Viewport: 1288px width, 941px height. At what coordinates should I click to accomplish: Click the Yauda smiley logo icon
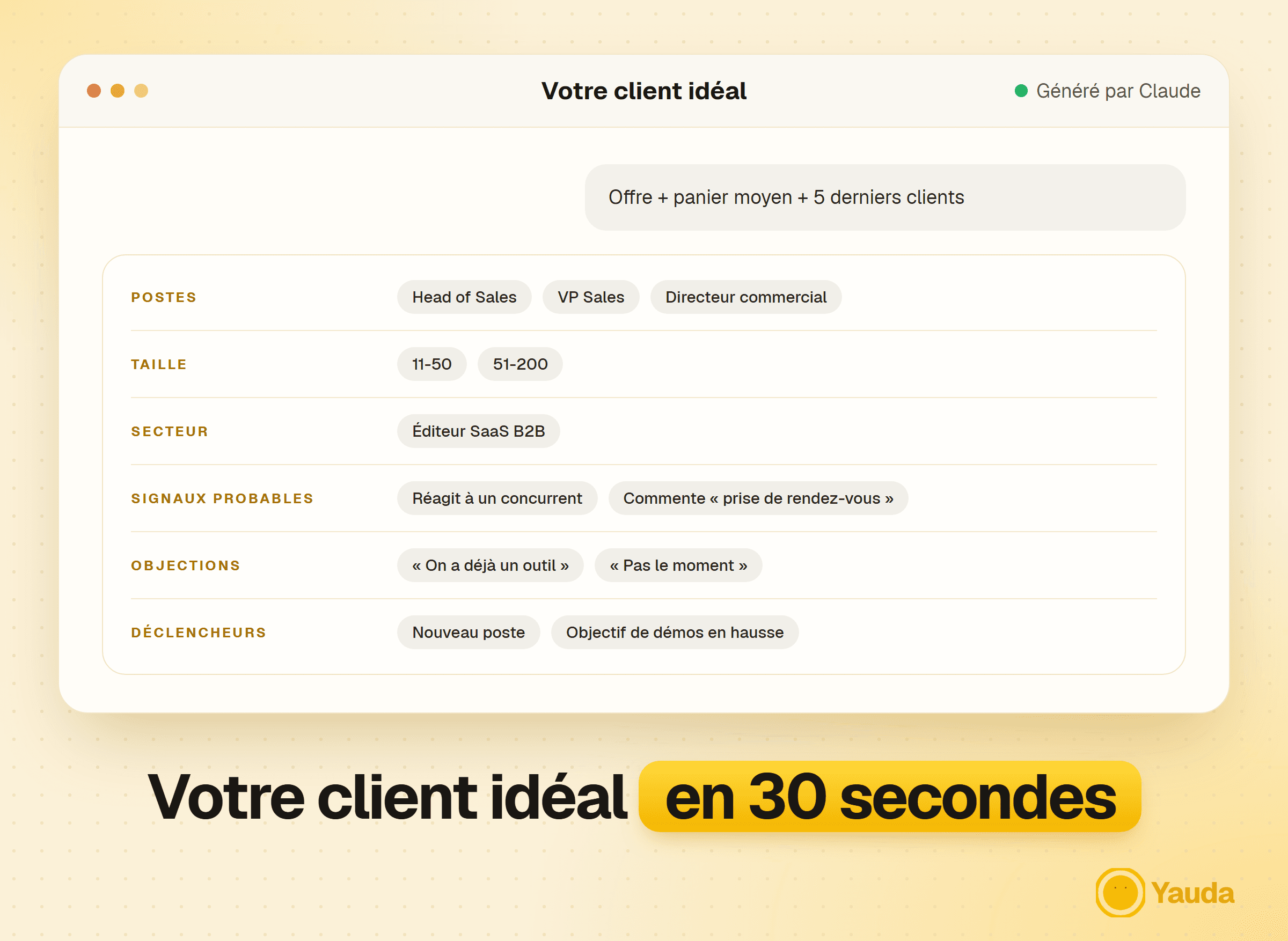pyautogui.click(x=1120, y=893)
